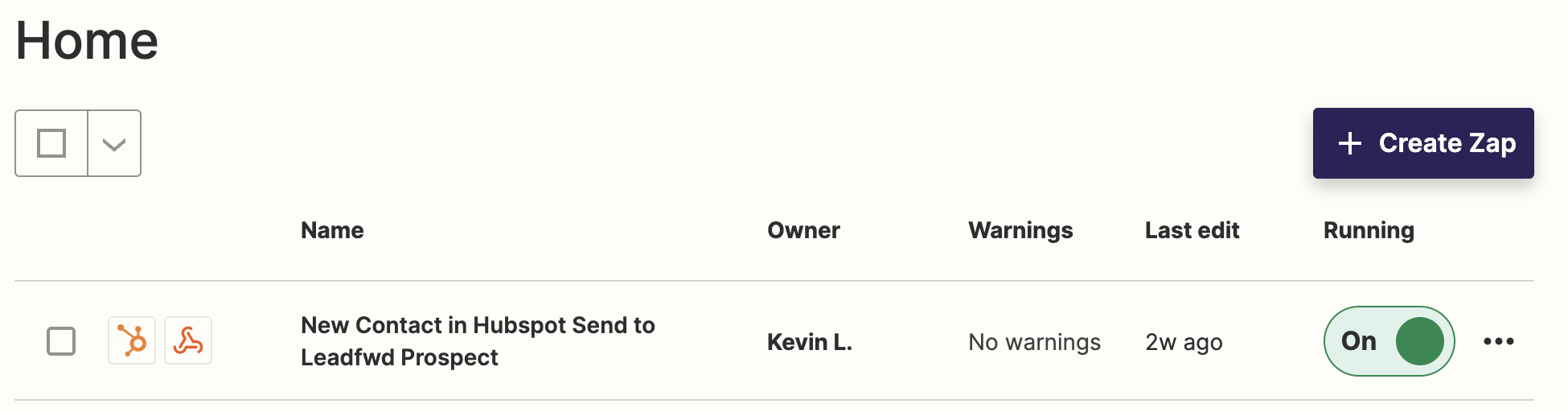
Task: Click the 2w ago last edit time
Action: coord(1184,343)
